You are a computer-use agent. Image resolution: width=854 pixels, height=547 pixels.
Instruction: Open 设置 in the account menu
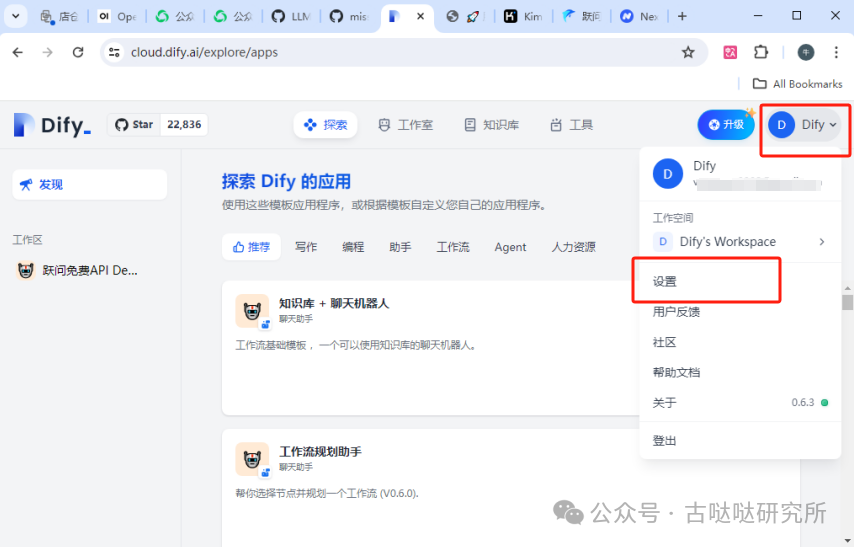(x=740, y=282)
